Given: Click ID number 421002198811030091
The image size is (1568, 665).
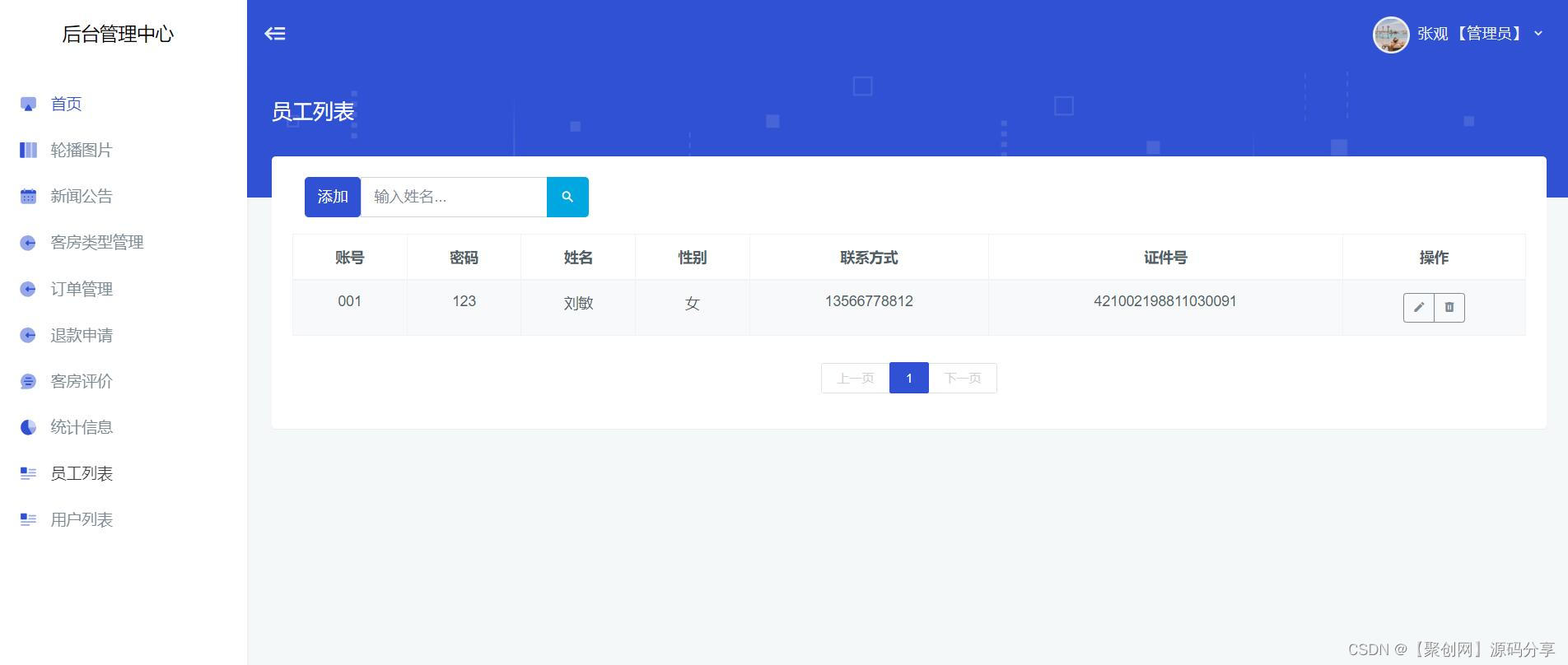Looking at the screenshot, I should coord(1165,301).
